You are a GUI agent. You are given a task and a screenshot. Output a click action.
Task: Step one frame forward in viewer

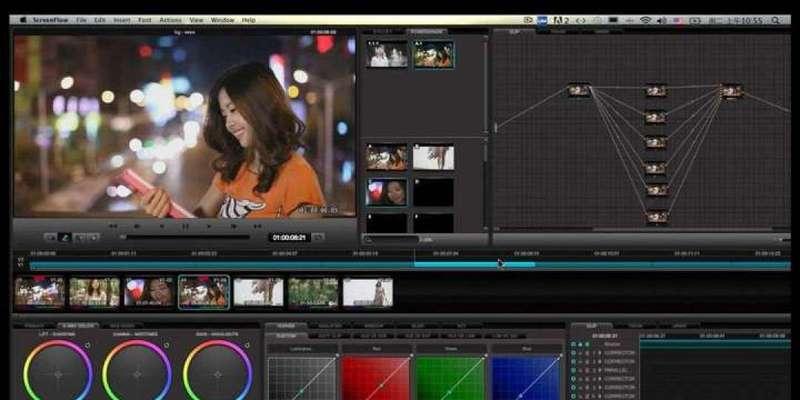pos(234,226)
